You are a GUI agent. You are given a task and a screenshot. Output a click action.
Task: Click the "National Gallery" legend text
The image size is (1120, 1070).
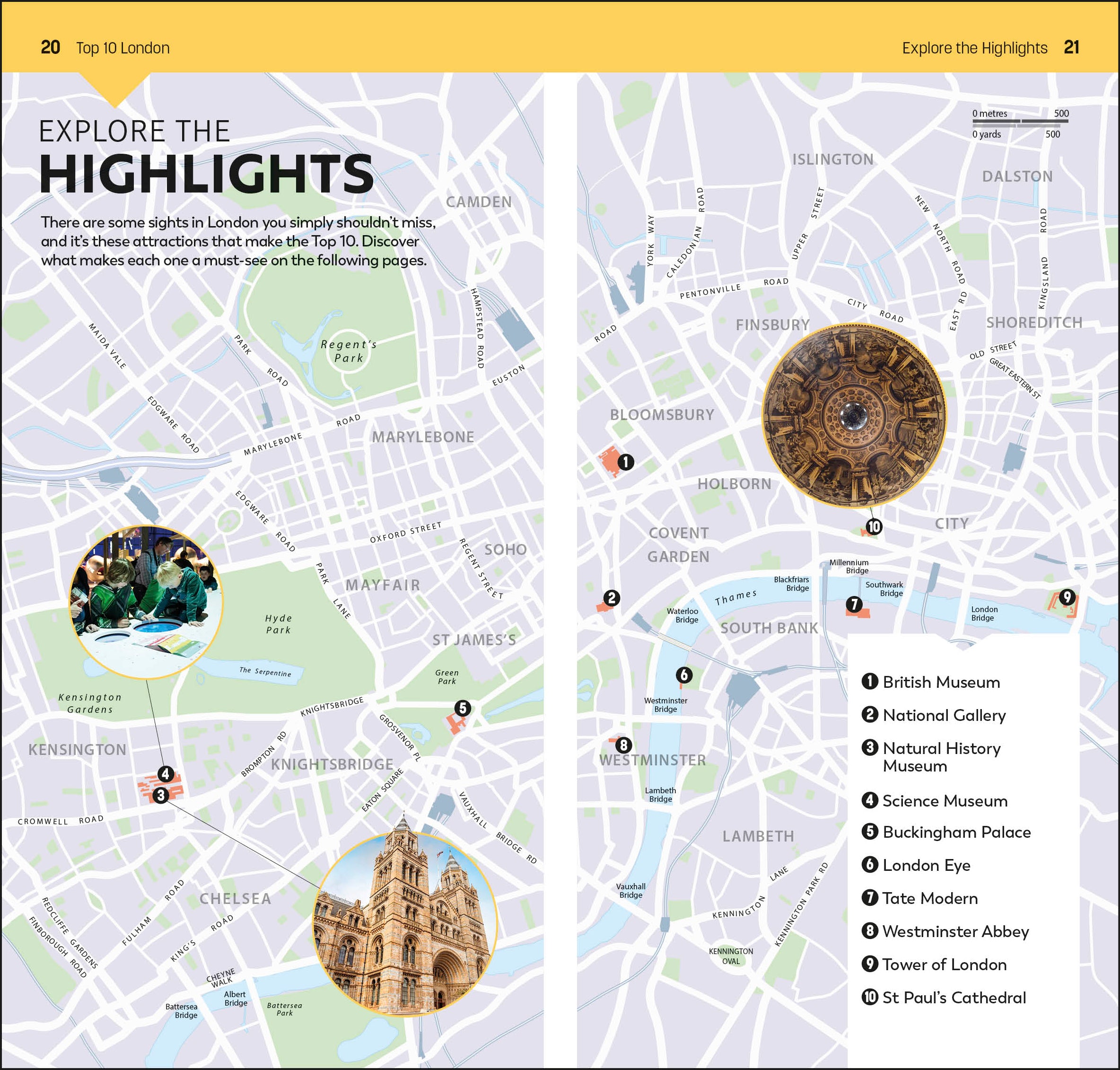945,715
